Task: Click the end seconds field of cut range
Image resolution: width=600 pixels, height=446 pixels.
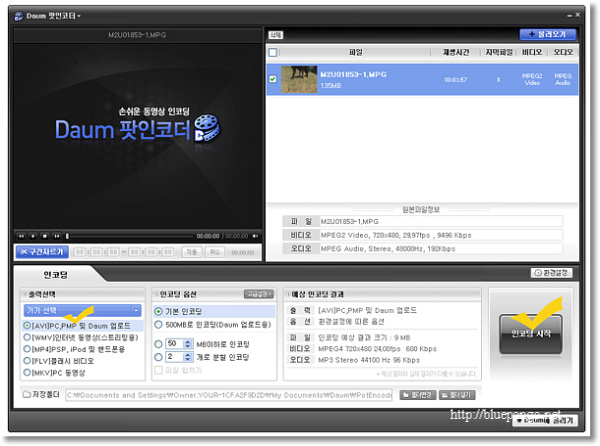Action: [x=168, y=252]
